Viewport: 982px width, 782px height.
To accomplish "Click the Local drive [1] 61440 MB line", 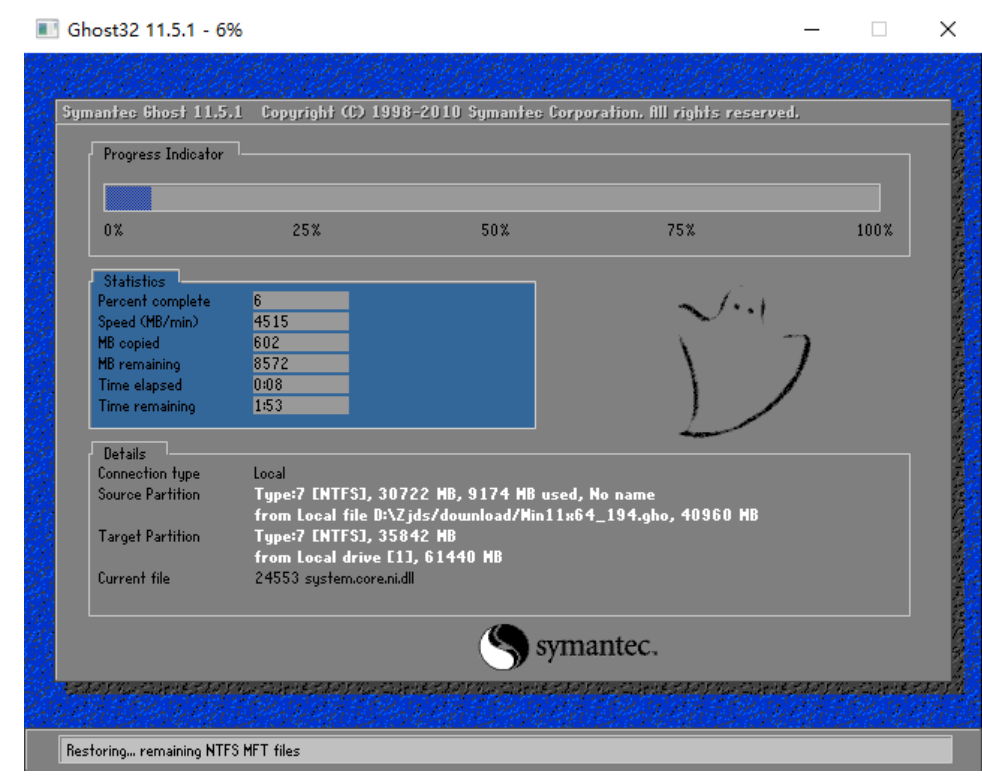I will point(378,557).
